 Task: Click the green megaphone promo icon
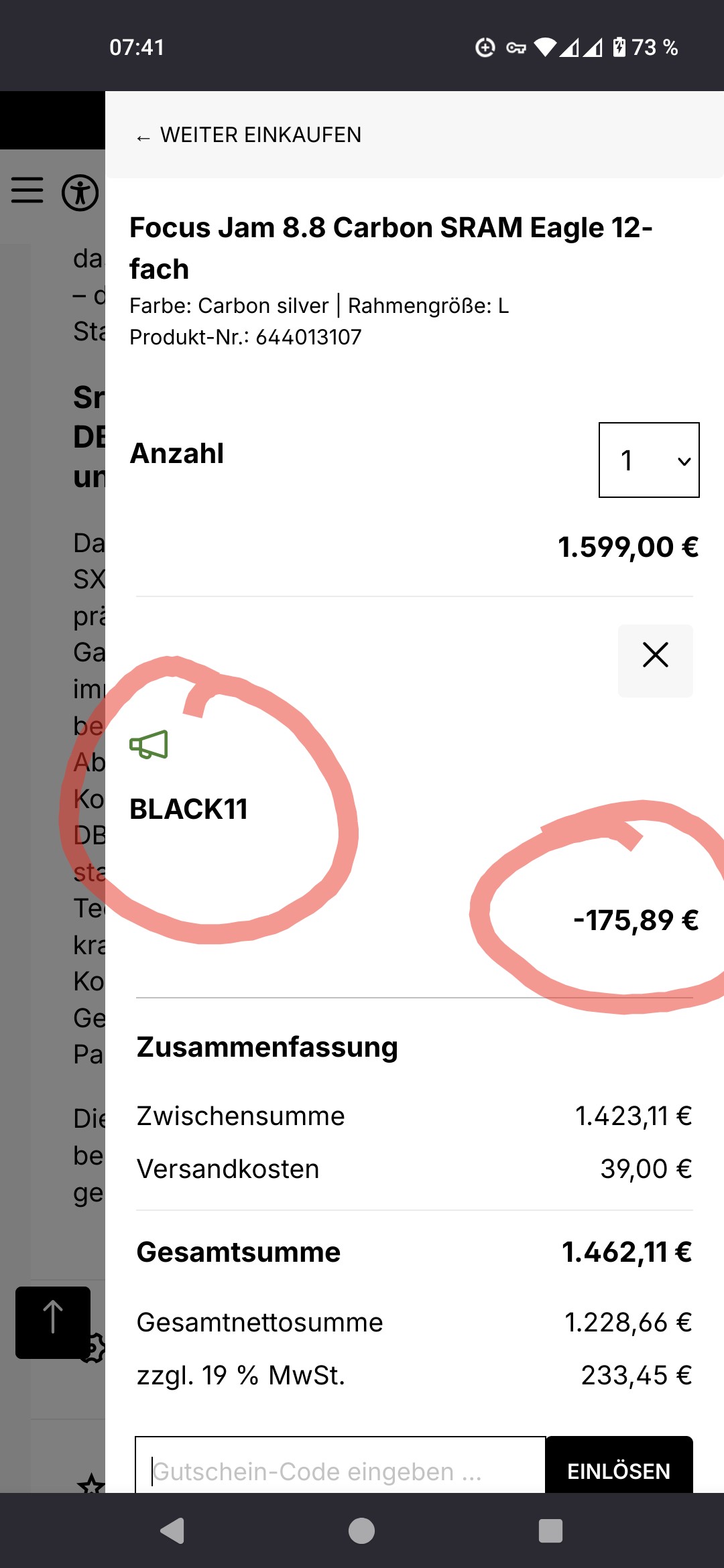149,744
